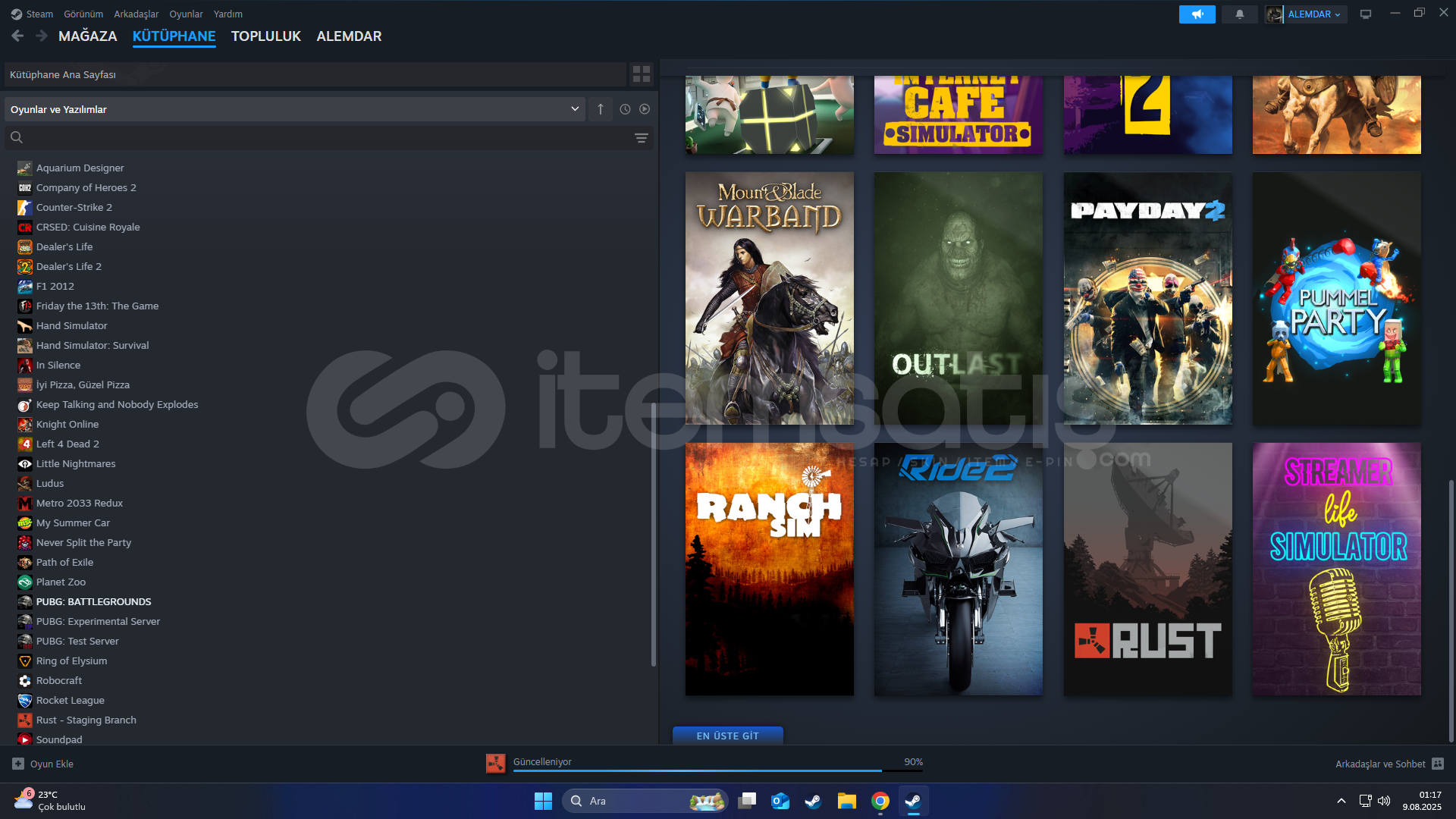
Task: Open the Friends and Chat icon
Action: click(x=1439, y=764)
